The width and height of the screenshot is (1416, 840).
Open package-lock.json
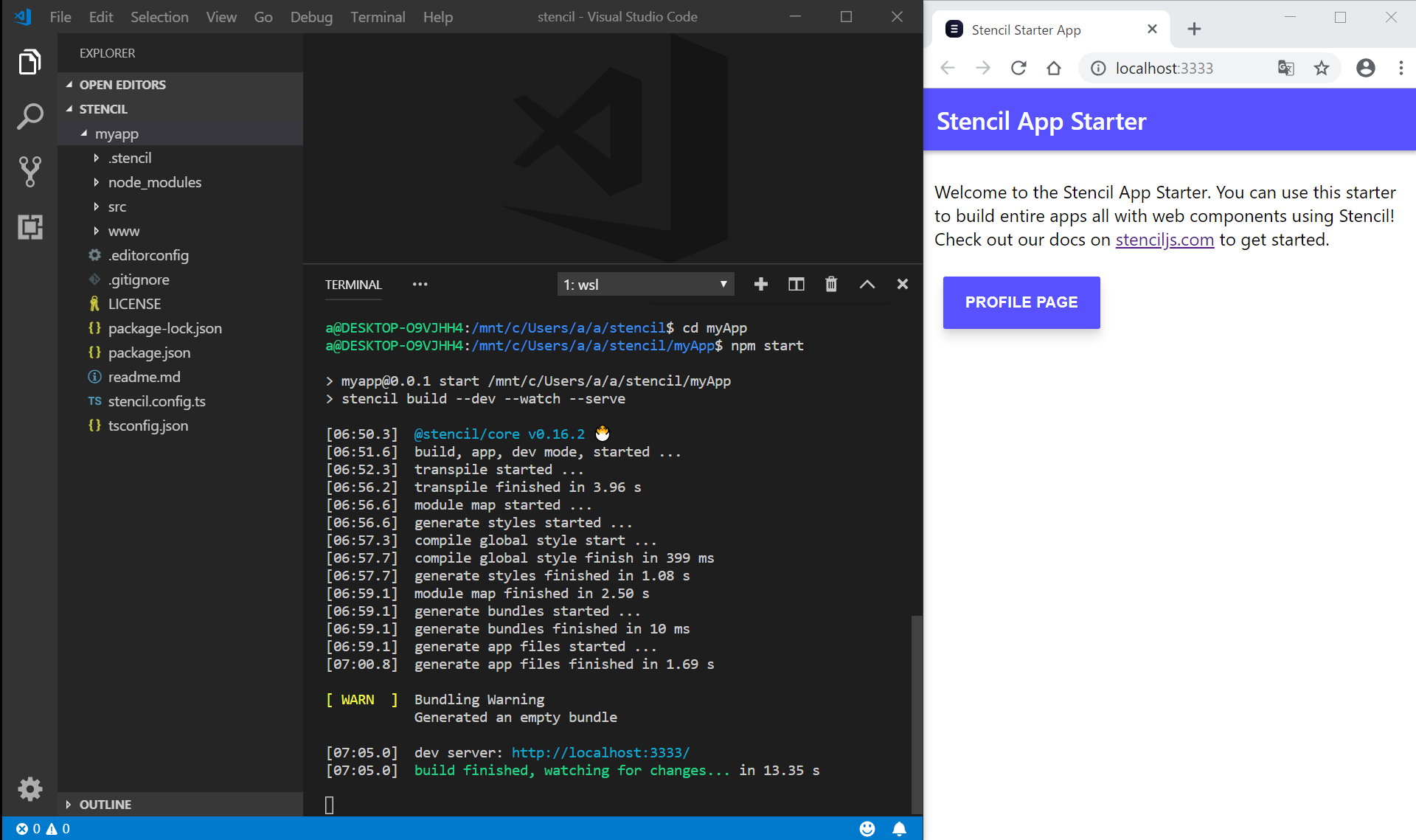click(180, 328)
